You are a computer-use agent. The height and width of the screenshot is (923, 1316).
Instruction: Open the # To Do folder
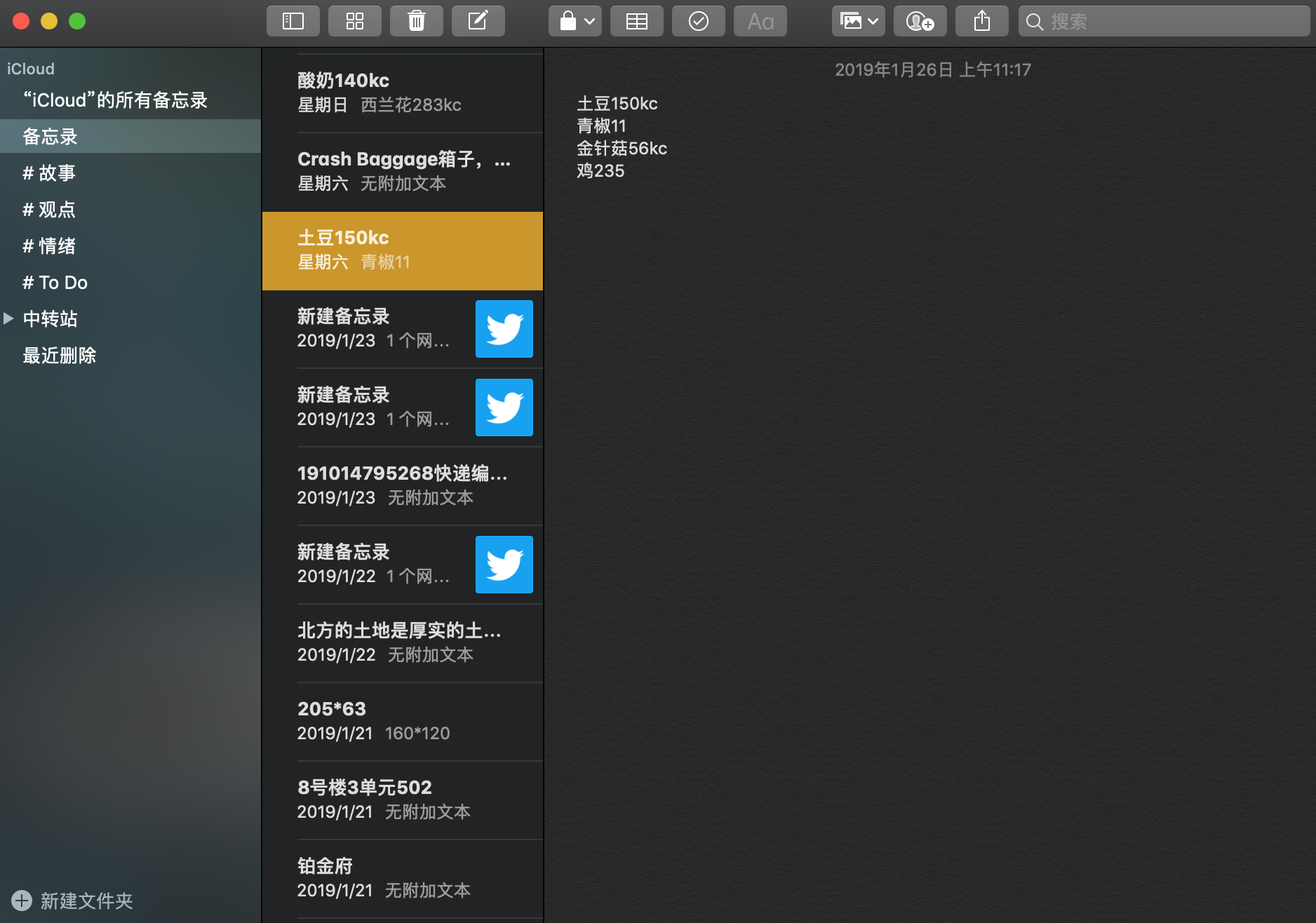(130, 282)
